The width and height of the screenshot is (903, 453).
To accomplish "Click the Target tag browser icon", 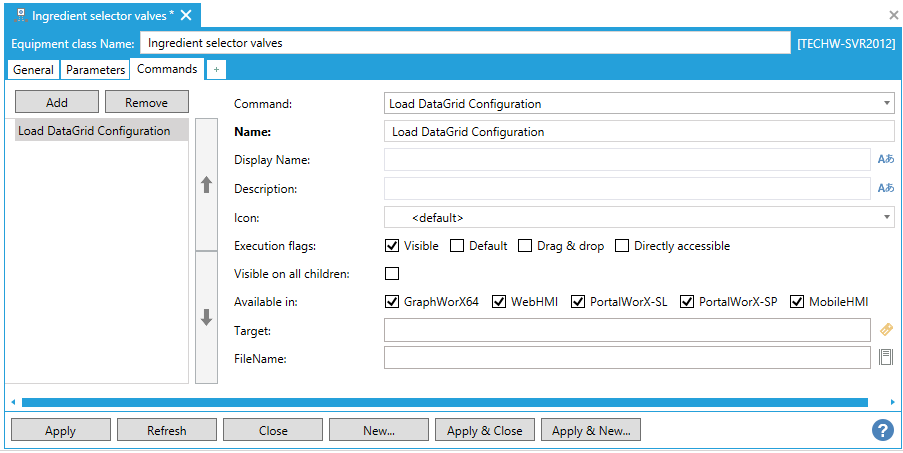I will click(885, 329).
